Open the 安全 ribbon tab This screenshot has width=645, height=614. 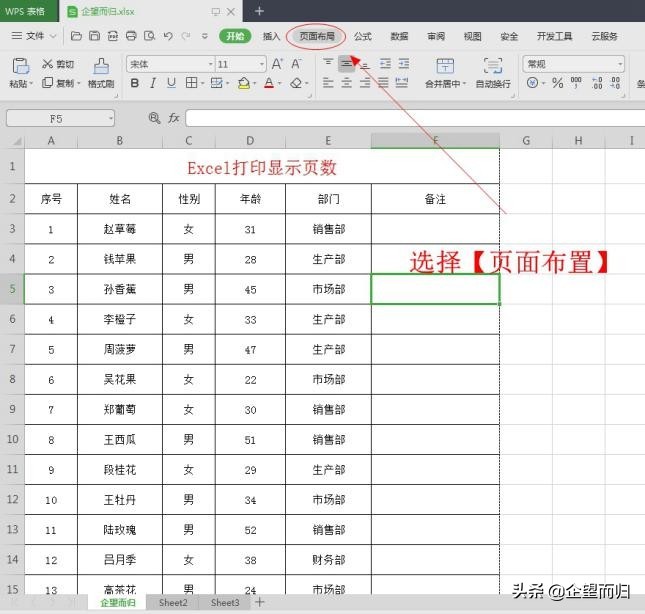click(509, 36)
